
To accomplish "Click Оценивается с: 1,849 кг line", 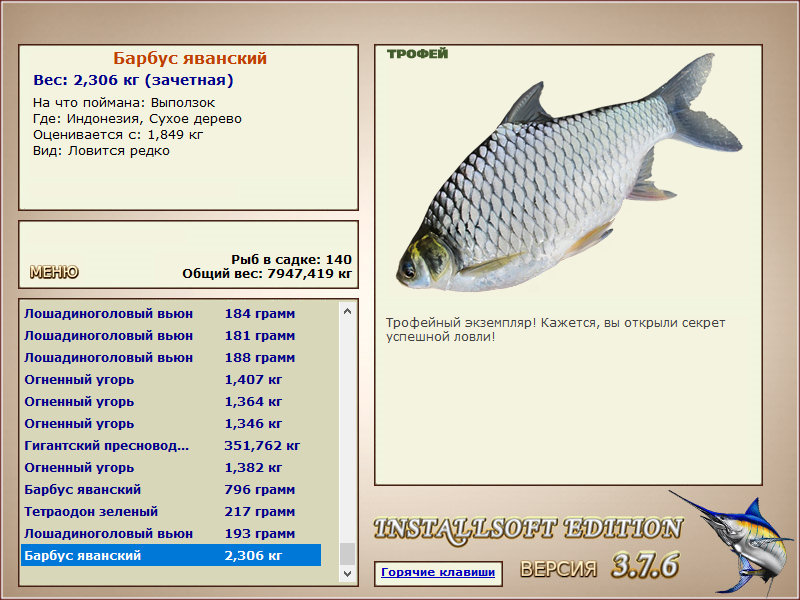I will click(118, 135).
